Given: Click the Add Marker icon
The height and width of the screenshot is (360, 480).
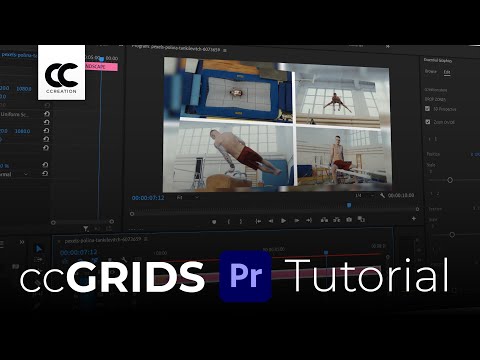Looking at the screenshot, I should pyautogui.click(x=214, y=221).
